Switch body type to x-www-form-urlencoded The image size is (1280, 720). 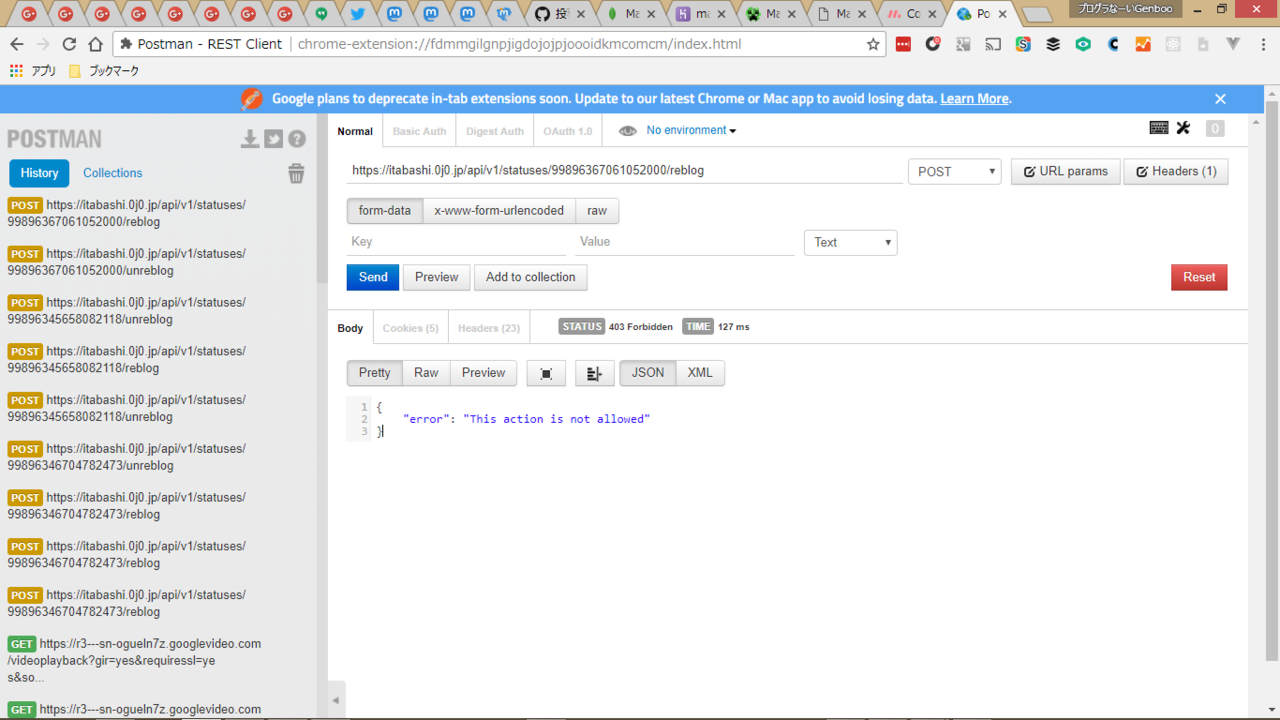point(499,211)
